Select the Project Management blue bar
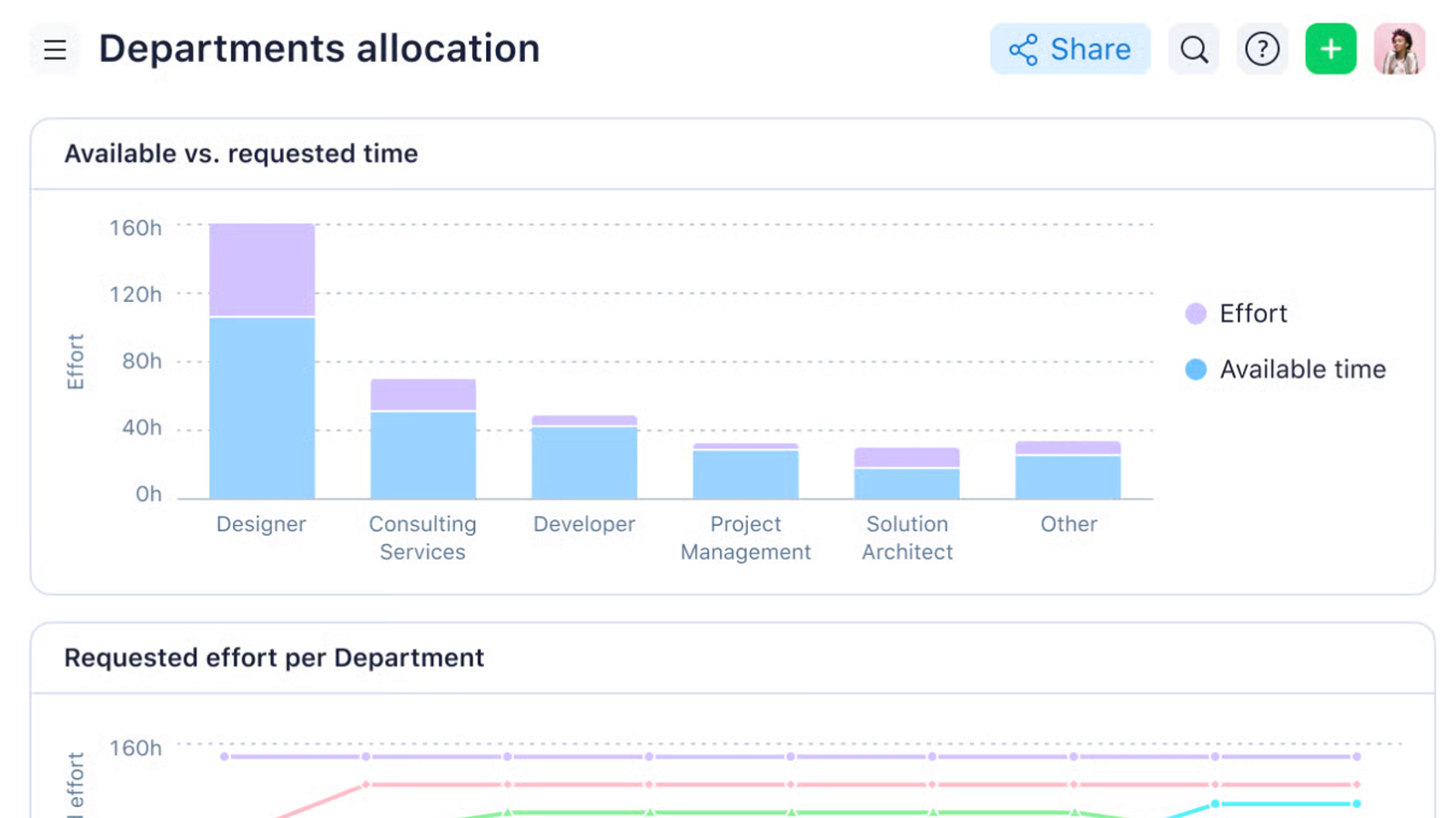The height and width of the screenshot is (818, 1456). [745, 475]
